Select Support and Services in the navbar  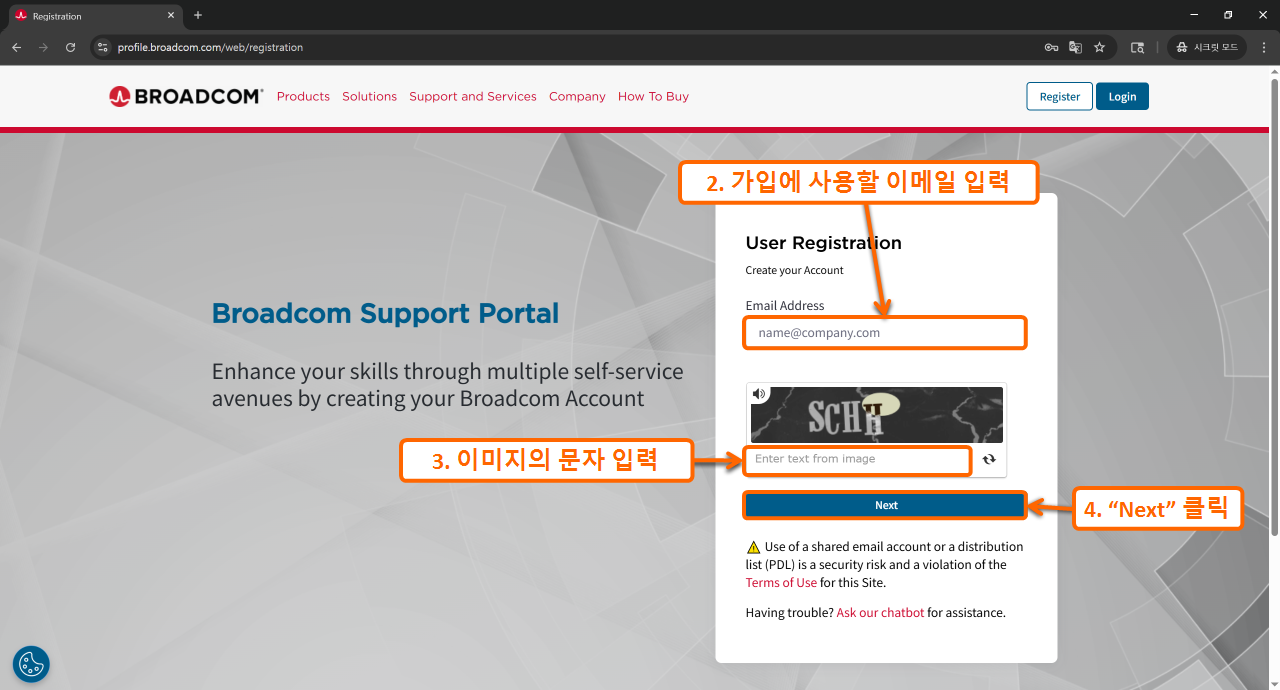472,96
